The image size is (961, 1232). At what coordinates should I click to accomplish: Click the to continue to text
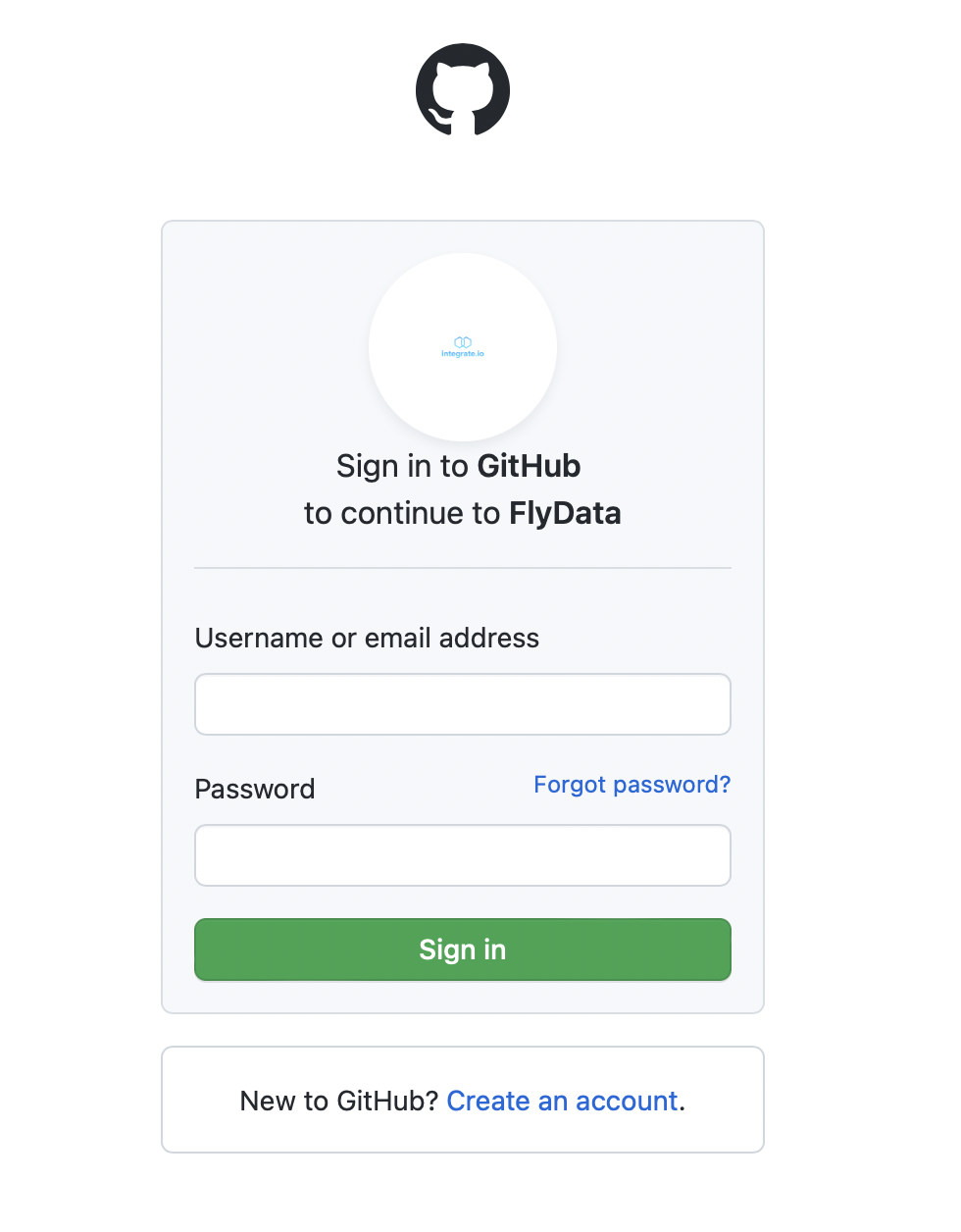point(402,513)
